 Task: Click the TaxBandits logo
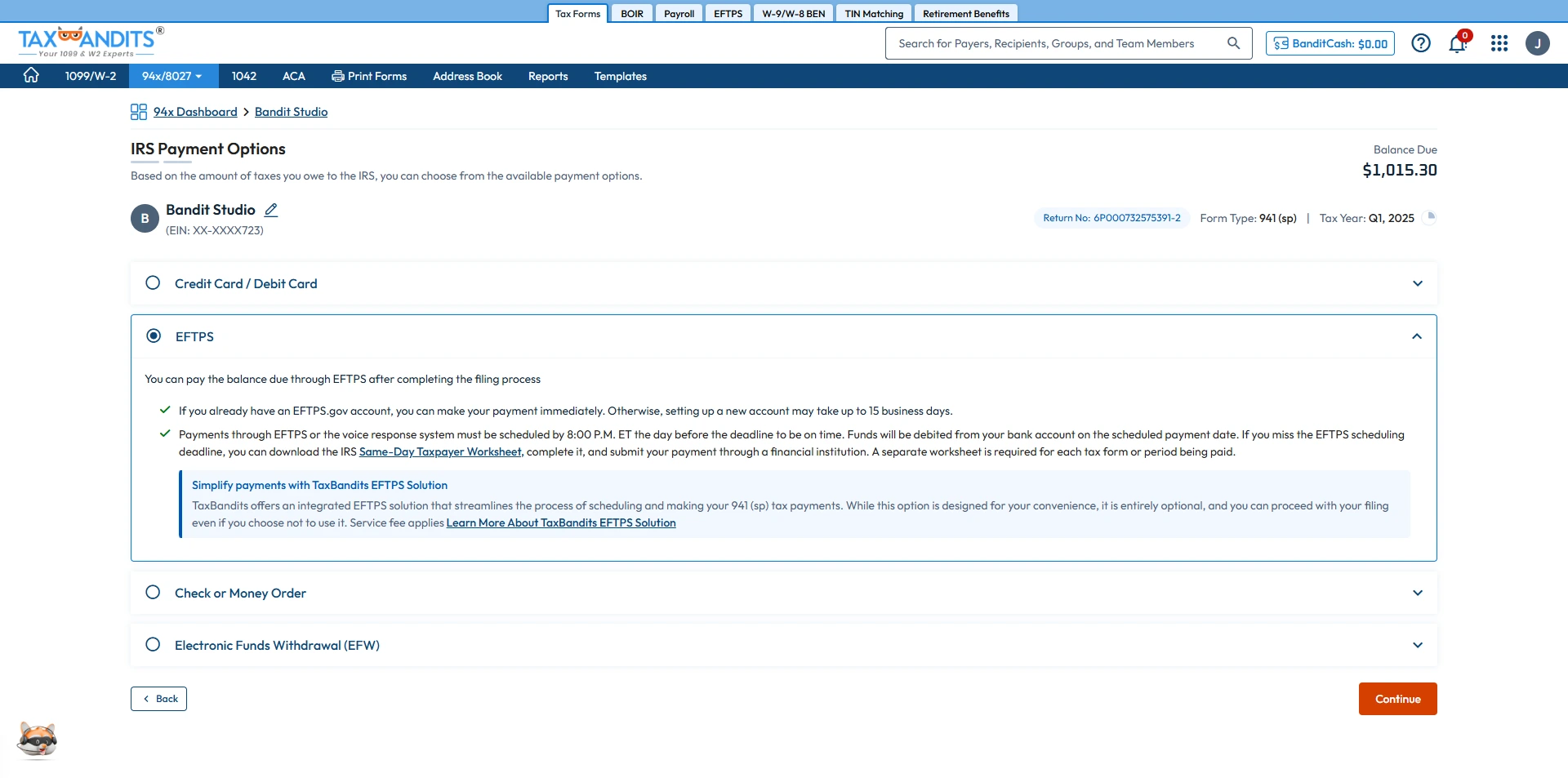[90, 42]
